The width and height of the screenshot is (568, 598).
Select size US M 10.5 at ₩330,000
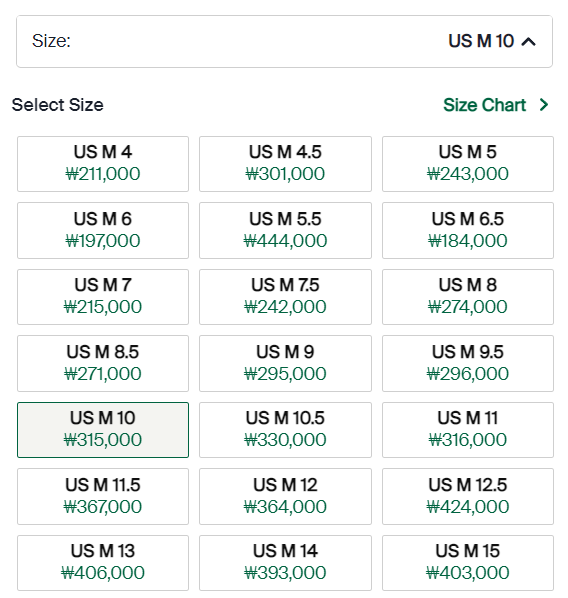click(285, 430)
